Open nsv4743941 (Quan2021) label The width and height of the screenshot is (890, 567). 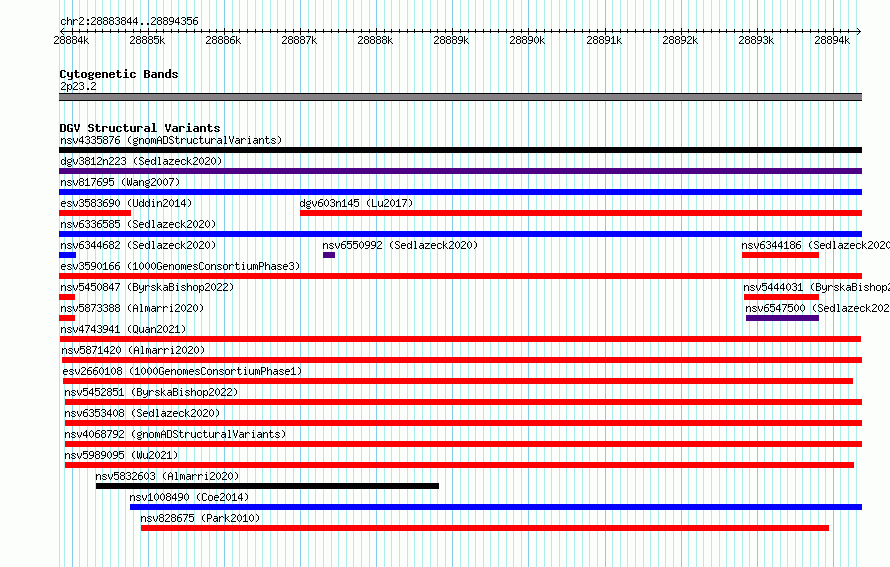[x=123, y=329]
